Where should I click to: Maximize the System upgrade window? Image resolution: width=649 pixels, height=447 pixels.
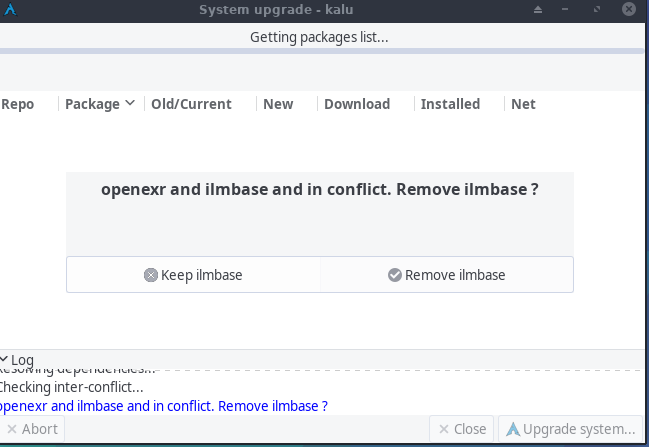596,10
